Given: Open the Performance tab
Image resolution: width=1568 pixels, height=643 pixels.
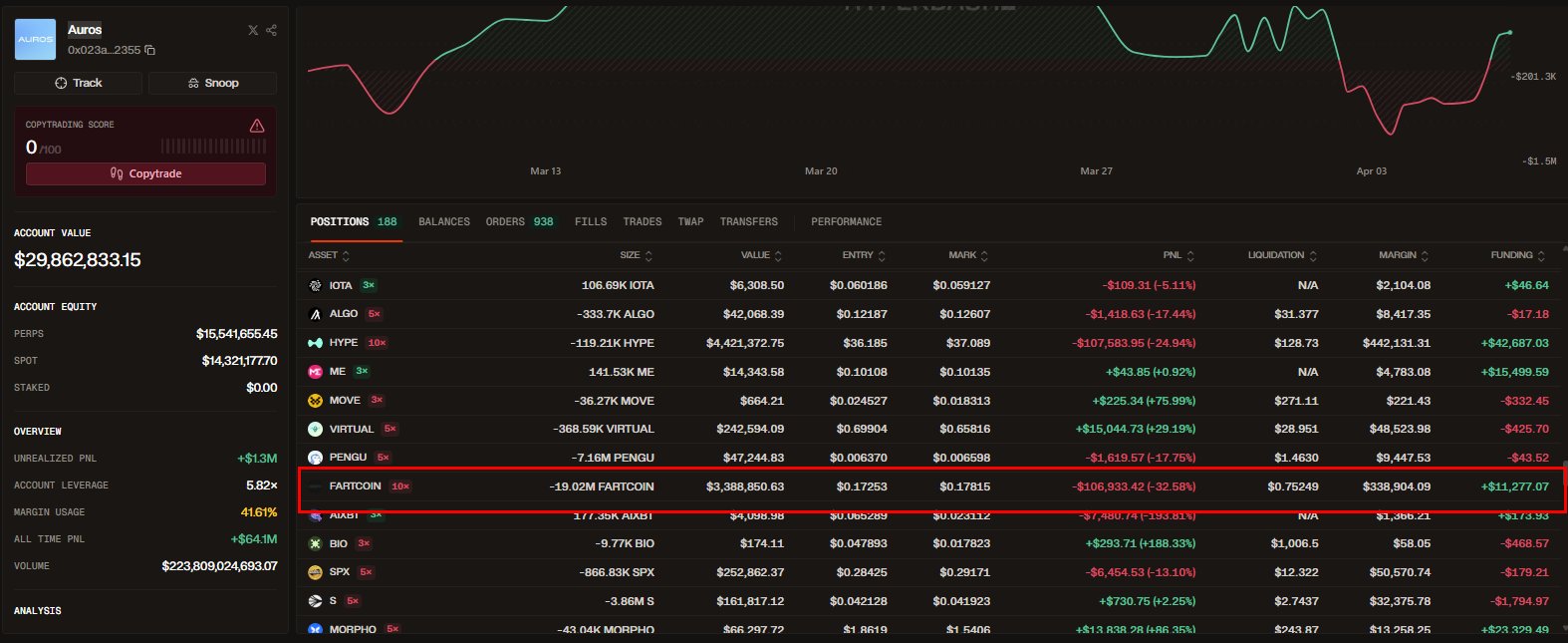Looking at the screenshot, I should click(846, 221).
